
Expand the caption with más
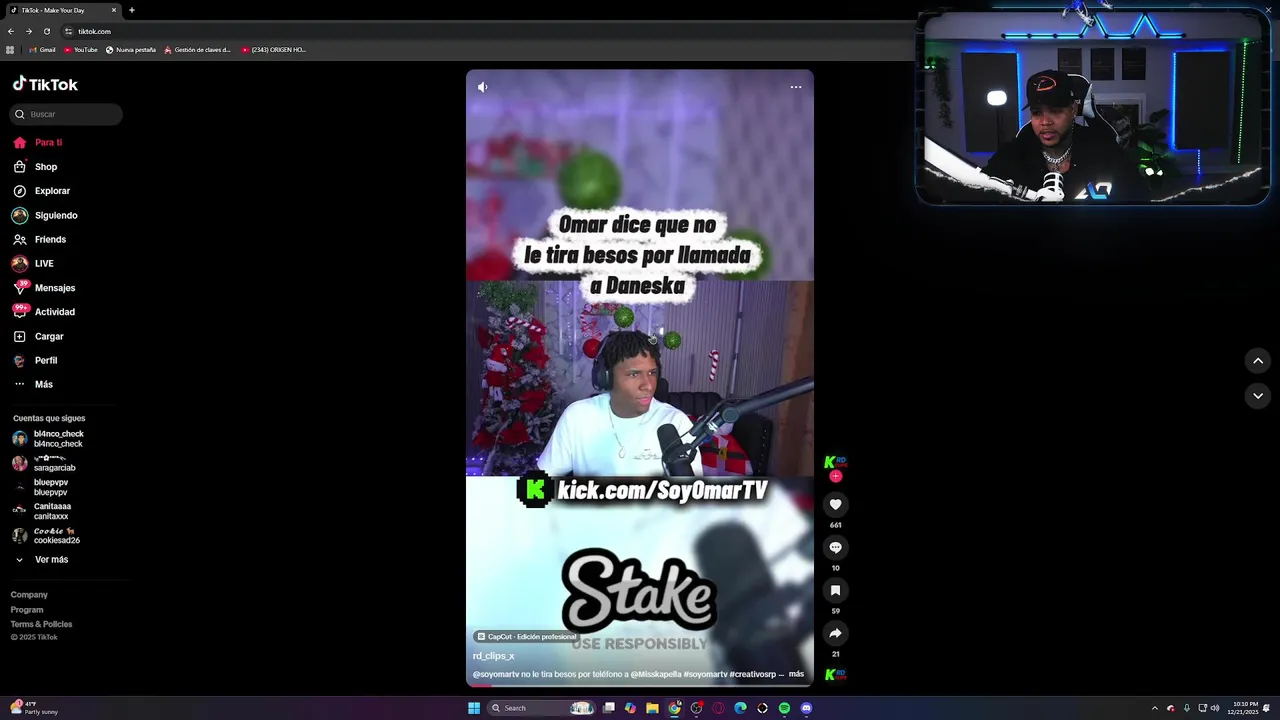click(x=796, y=674)
